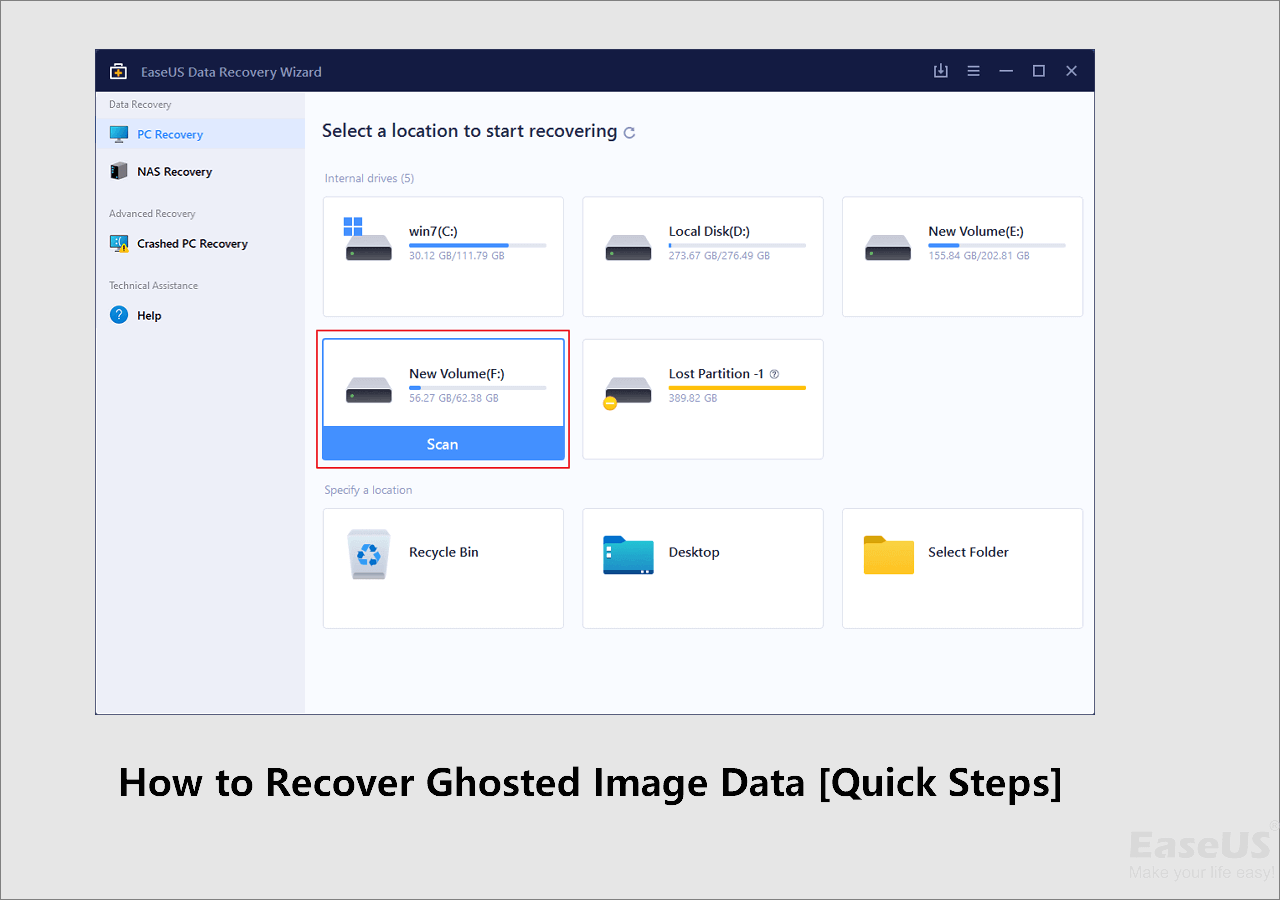Click the Lost Partition -1 yellow usage bar
Image resolution: width=1280 pixels, height=900 pixels.
[x=737, y=387]
